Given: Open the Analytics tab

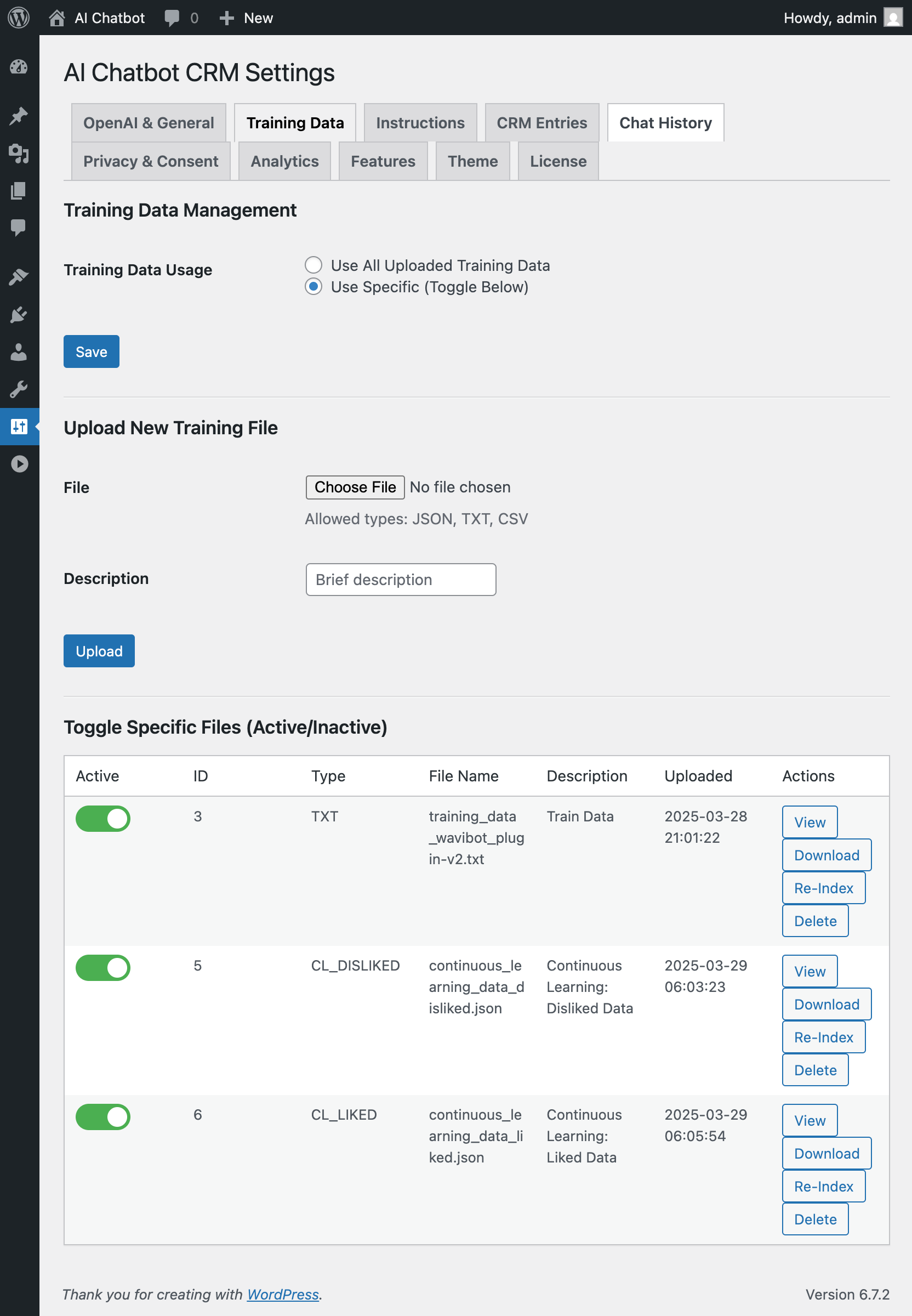Looking at the screenshot, I should (284, 161).
